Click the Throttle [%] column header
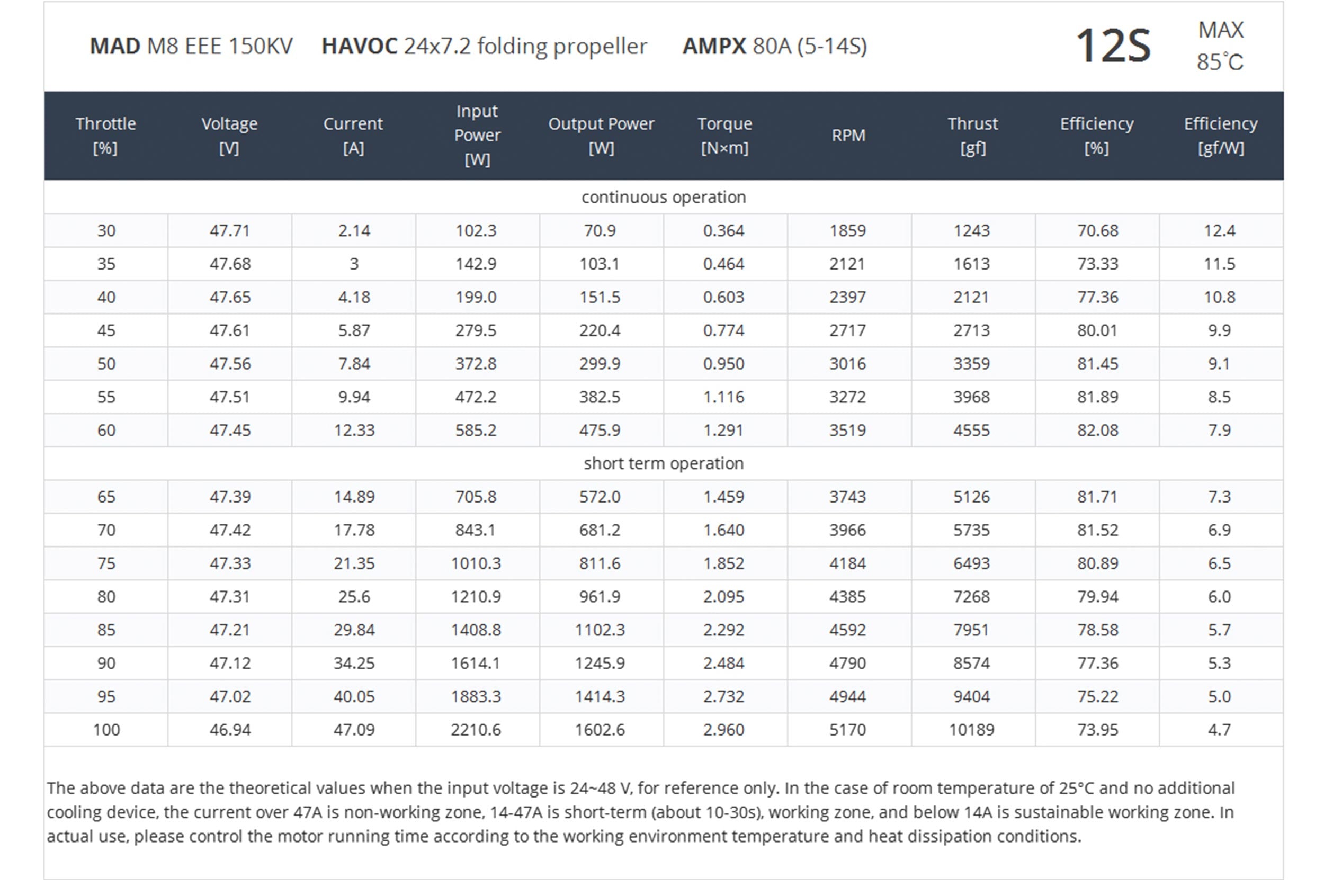Screen dimensions: 1324x896 [106, 136]
